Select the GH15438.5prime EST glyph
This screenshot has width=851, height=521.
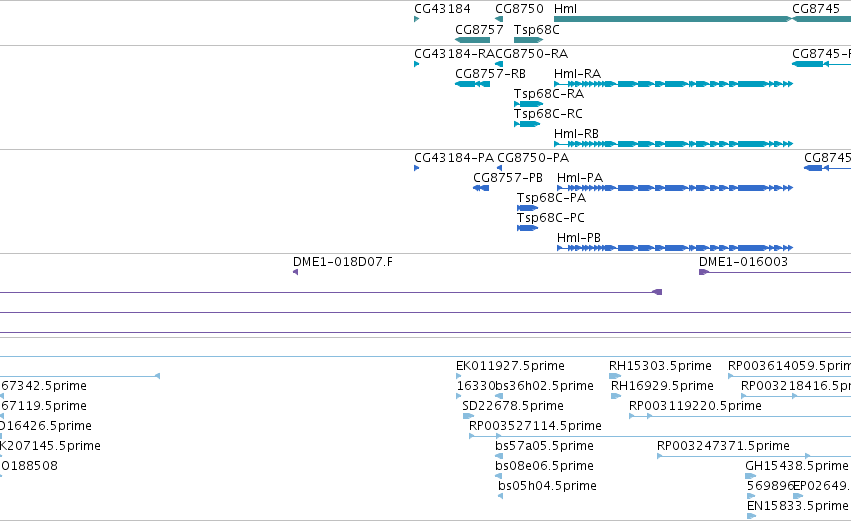(x=751, y=477)
